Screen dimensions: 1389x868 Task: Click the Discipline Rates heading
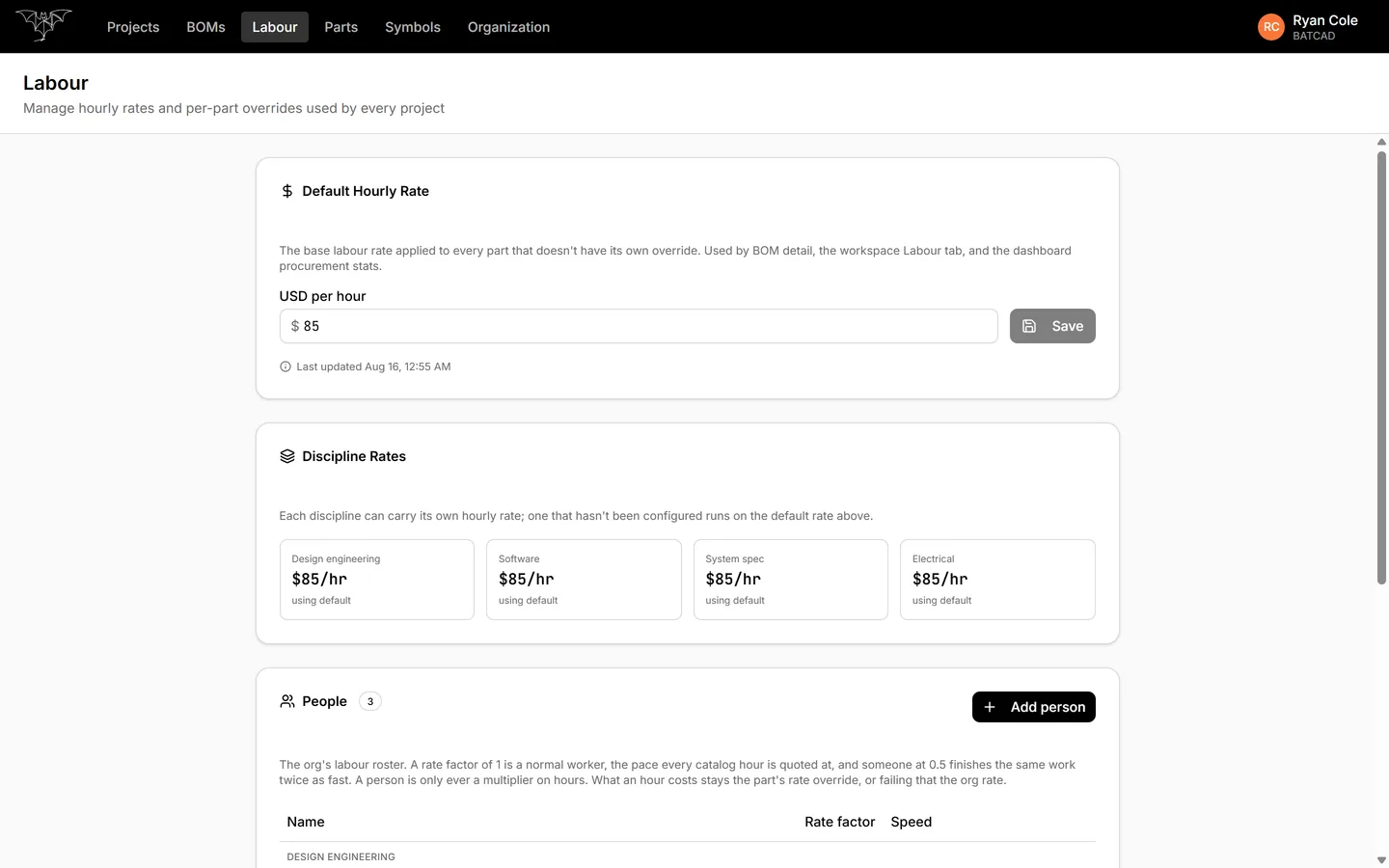(354, 456)
